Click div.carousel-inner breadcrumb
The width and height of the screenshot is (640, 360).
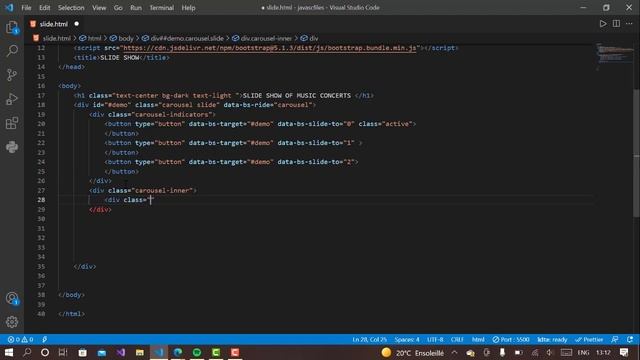266,38
